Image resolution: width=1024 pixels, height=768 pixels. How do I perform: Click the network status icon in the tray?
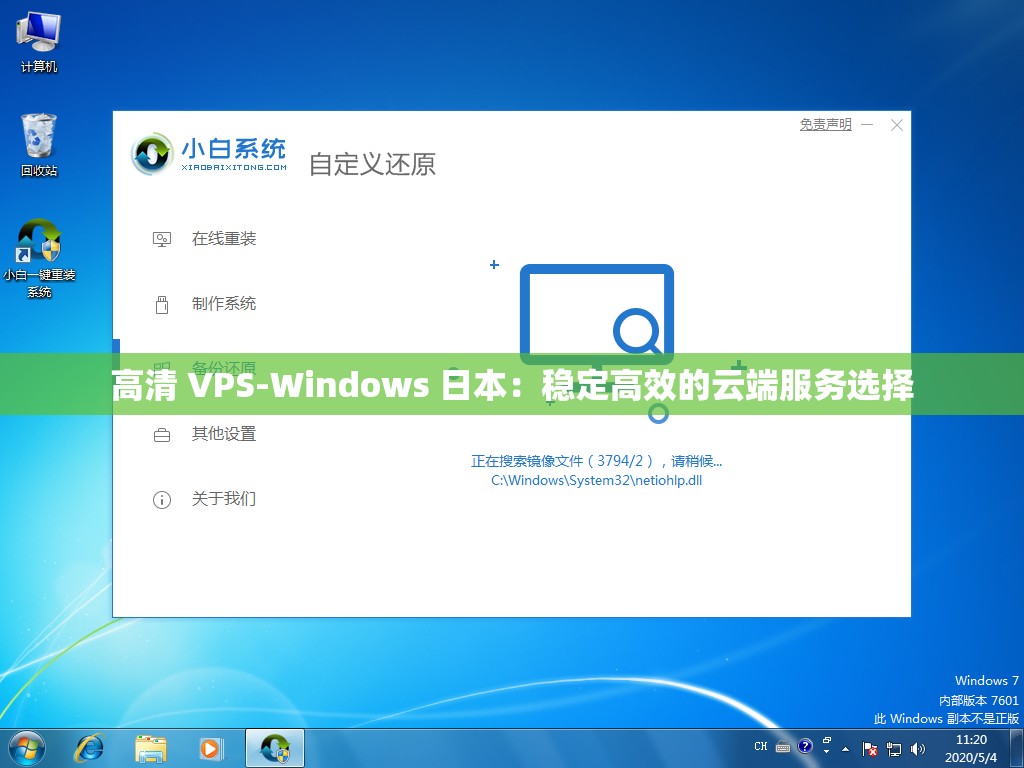pyautogui.click(x=894, y=748)
